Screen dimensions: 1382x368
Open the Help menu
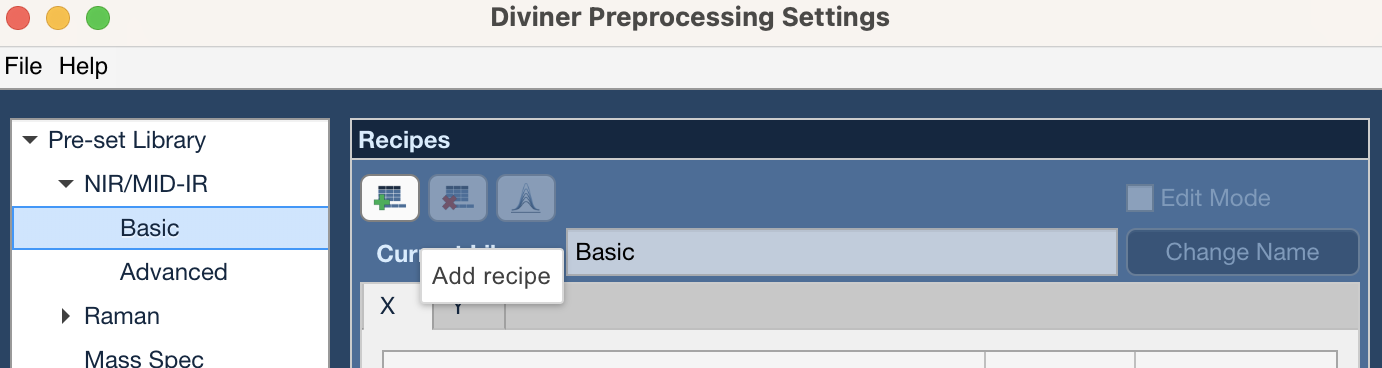(83, 67)
